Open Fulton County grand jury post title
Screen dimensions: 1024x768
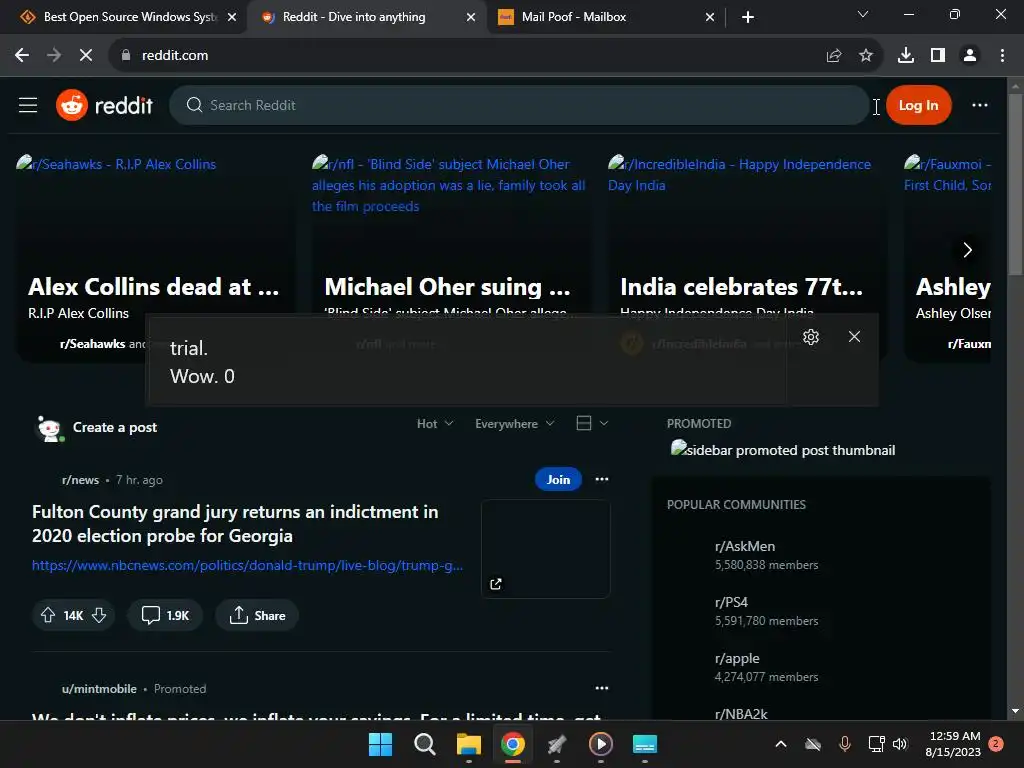pos(235,524)
